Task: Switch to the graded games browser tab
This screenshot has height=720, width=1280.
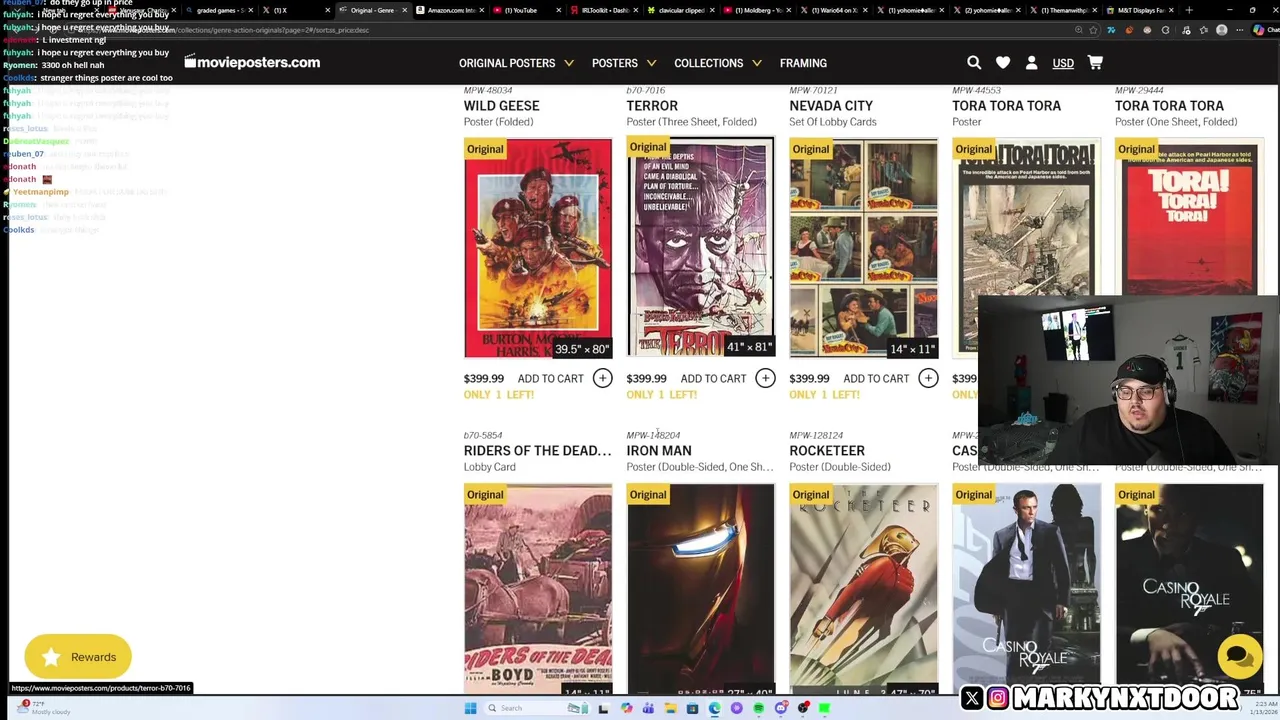Action: [218, 10]
